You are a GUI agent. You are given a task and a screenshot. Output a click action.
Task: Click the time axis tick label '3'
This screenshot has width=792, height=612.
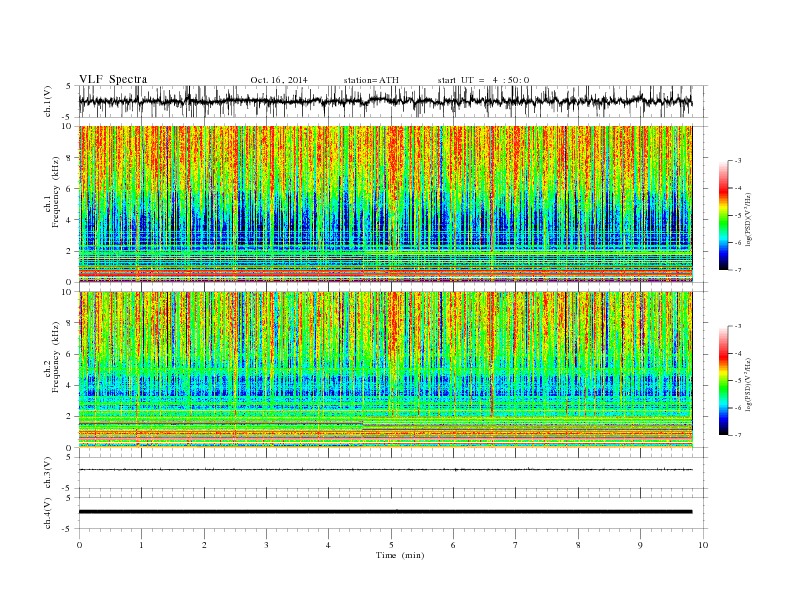click(x=267, y=545)
